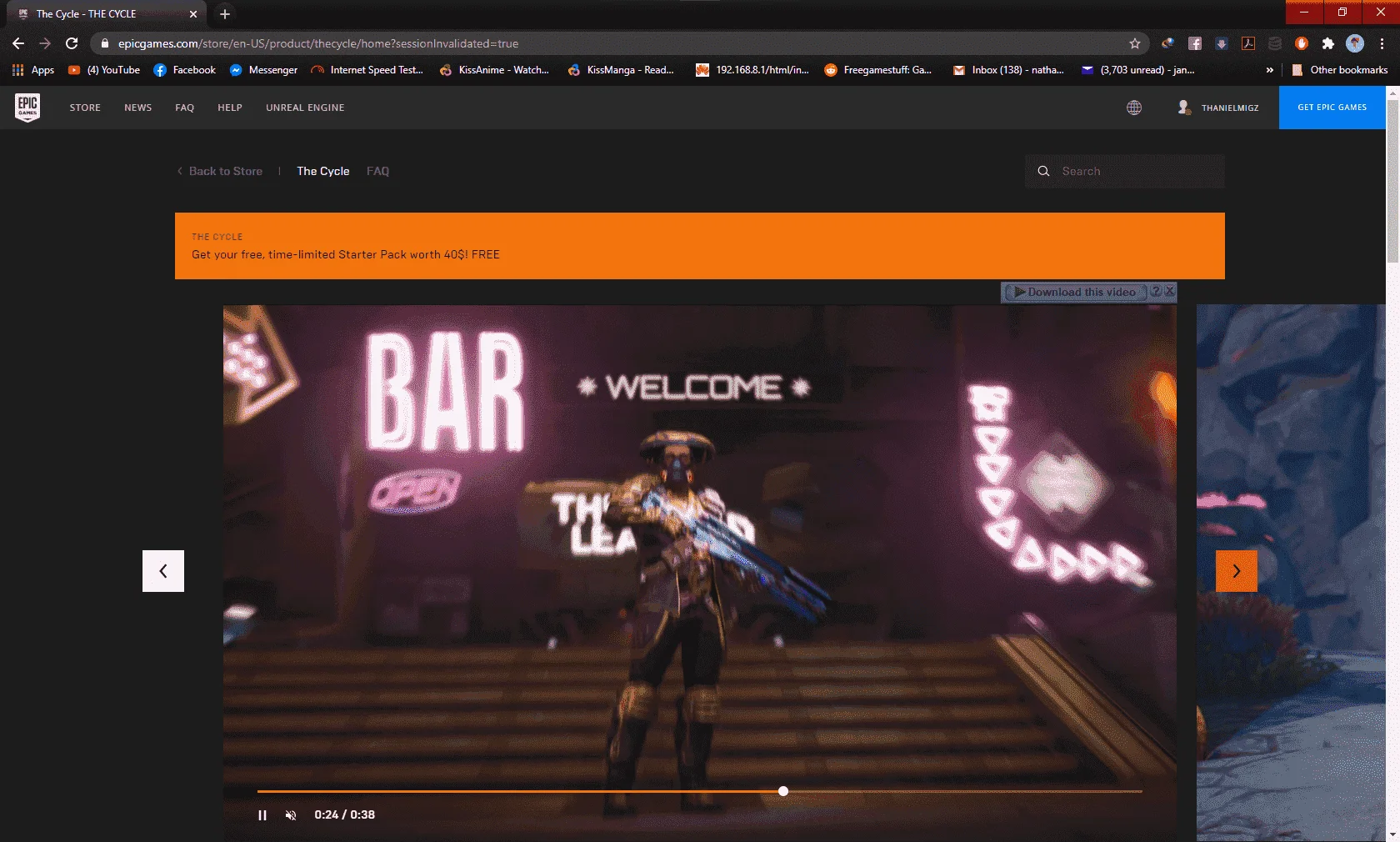1400x842 pixels.
Task: Advance to the next media slide
Action: click(x=1237, y=571)
